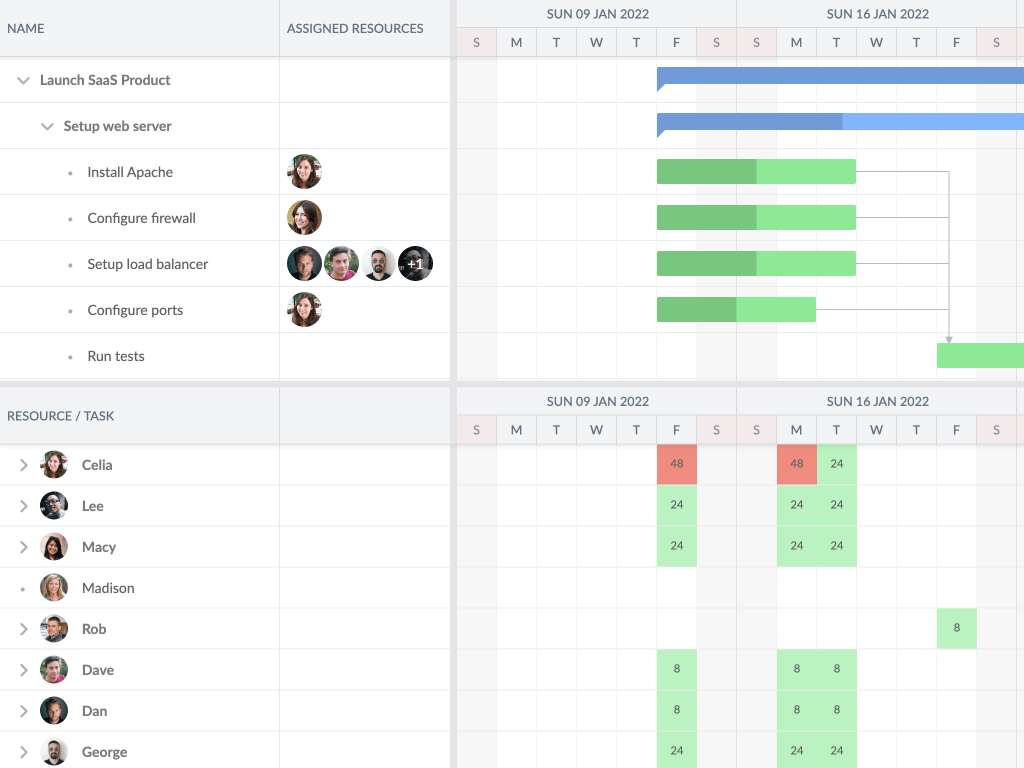
Task: Click Celia's red 48 Friday allocation cell
Action: pos(677,464)
